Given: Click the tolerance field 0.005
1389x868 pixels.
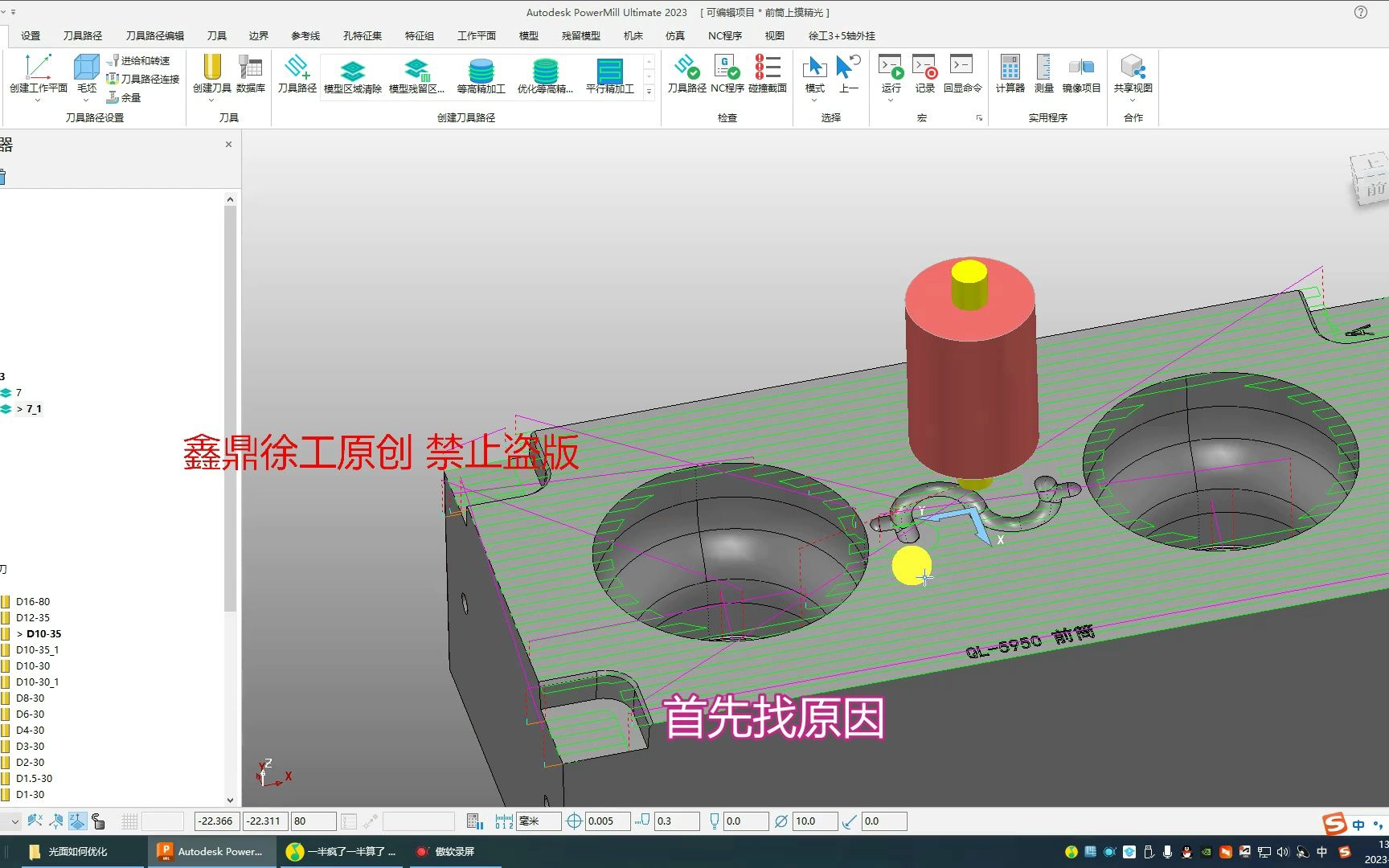Looking at the screenshot, I should pos(608,821).
